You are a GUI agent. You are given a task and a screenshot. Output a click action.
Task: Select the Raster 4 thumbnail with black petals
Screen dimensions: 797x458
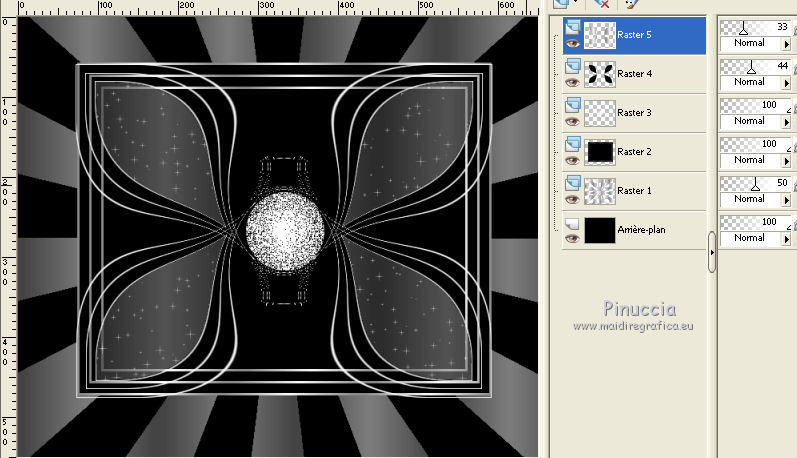(600, 74)
